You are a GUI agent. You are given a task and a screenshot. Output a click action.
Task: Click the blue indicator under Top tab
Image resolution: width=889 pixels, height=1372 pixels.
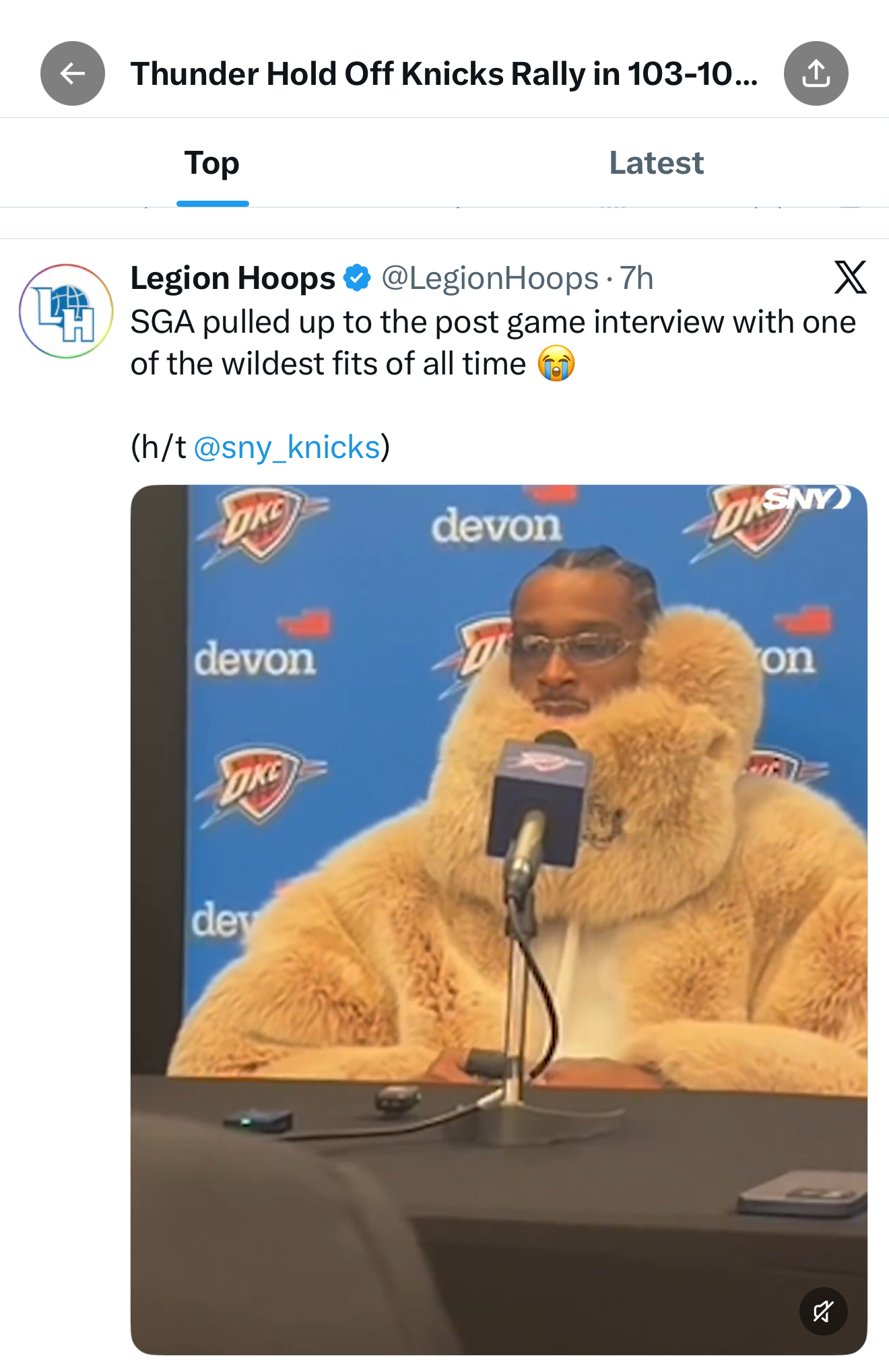[213, 203]
